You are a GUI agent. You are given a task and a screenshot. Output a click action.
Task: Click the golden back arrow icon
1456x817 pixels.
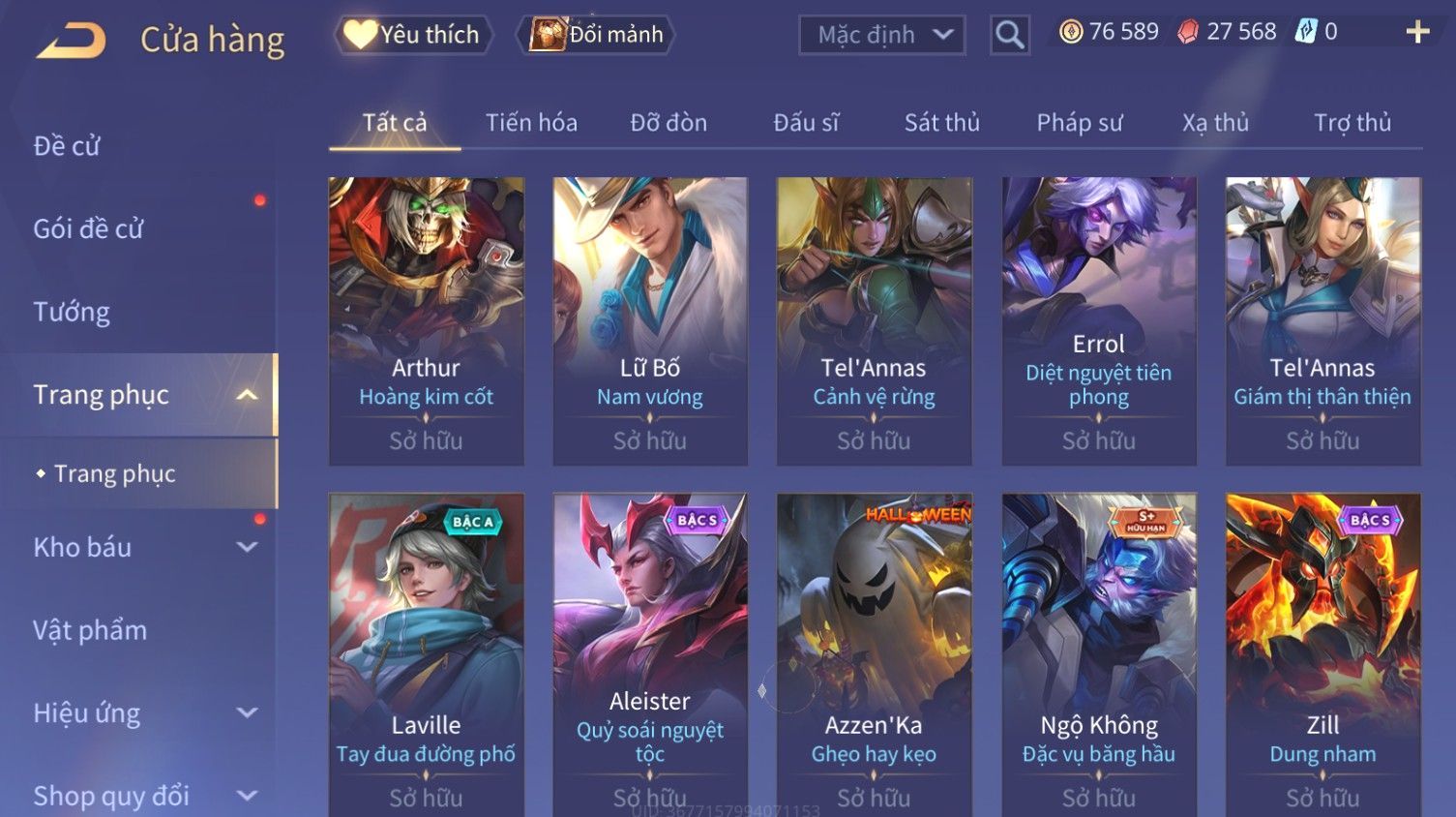[x=72, y=41]
